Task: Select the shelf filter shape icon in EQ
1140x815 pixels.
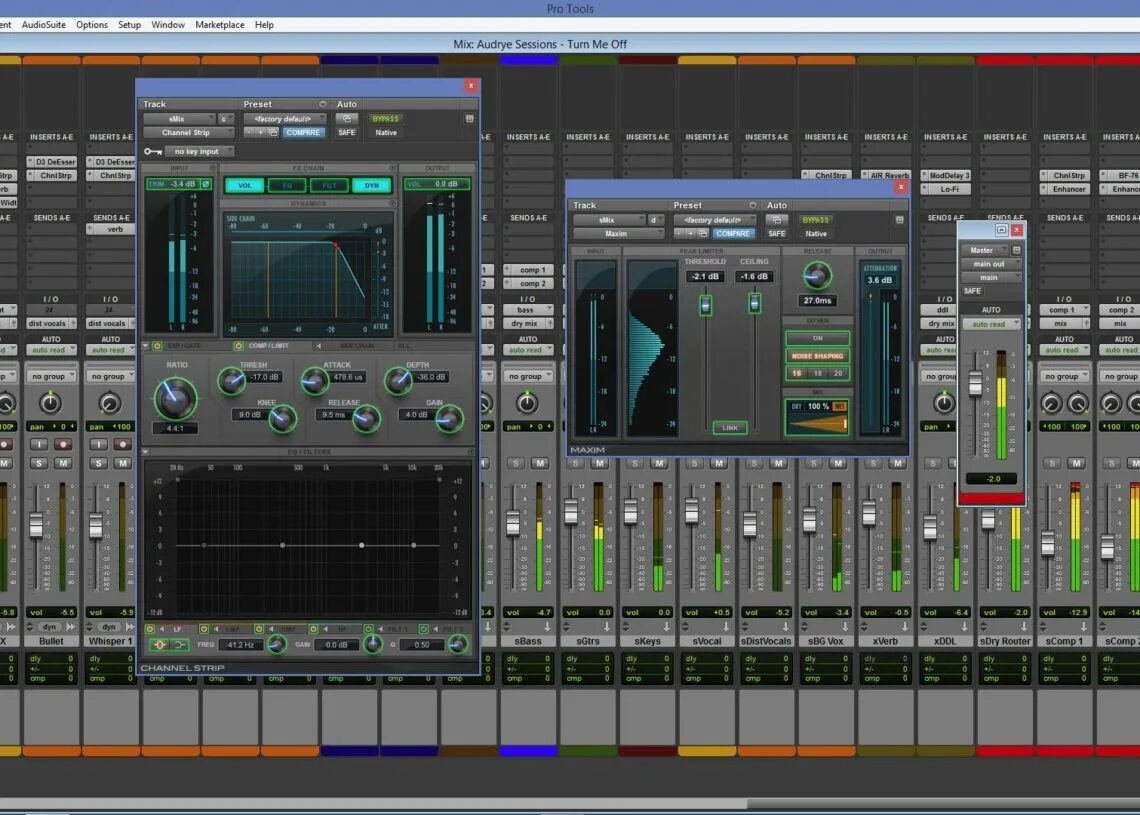Action: tap(179, 644)
